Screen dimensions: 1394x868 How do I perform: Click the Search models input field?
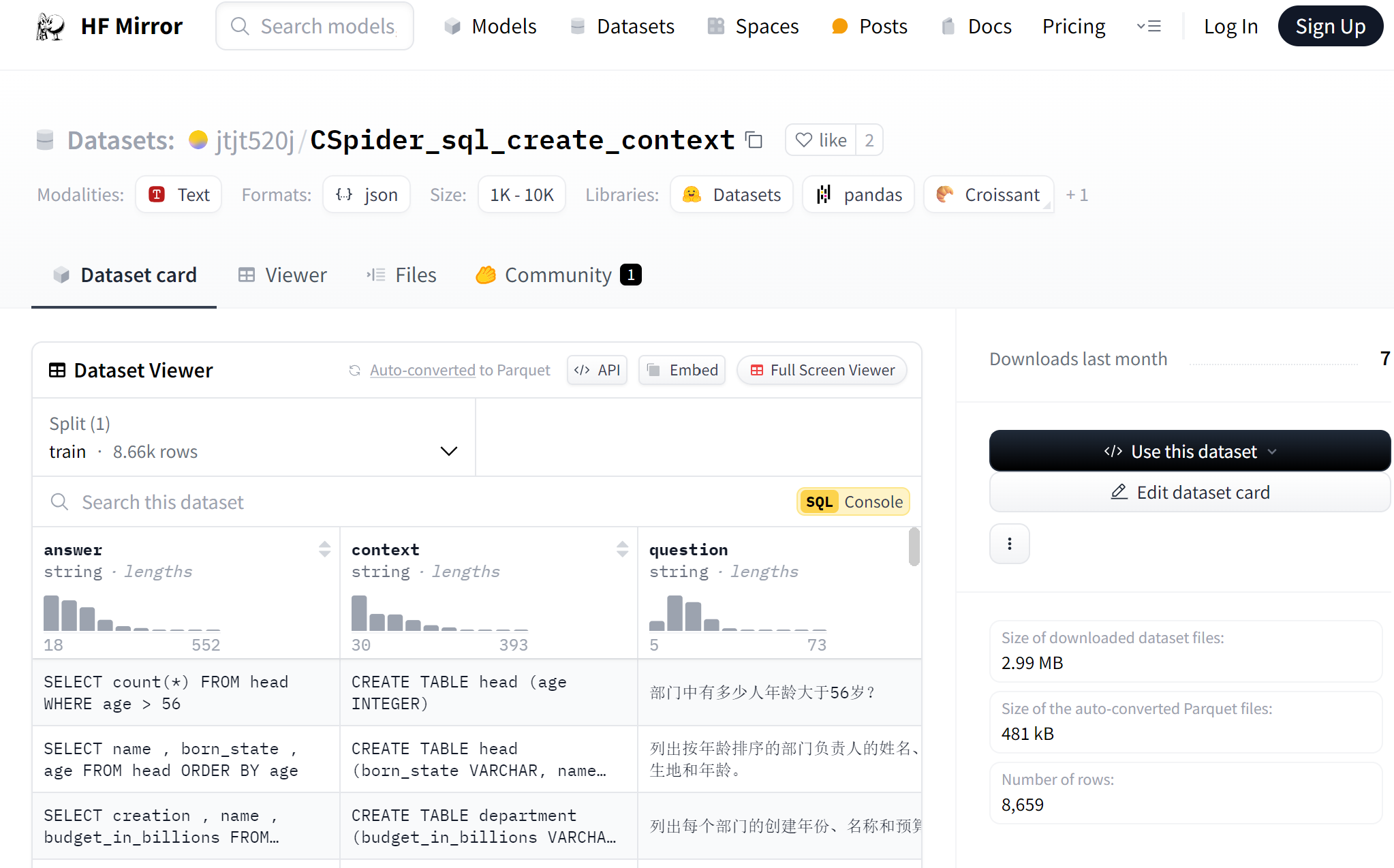pyautogui.click(x=315, y=27)
